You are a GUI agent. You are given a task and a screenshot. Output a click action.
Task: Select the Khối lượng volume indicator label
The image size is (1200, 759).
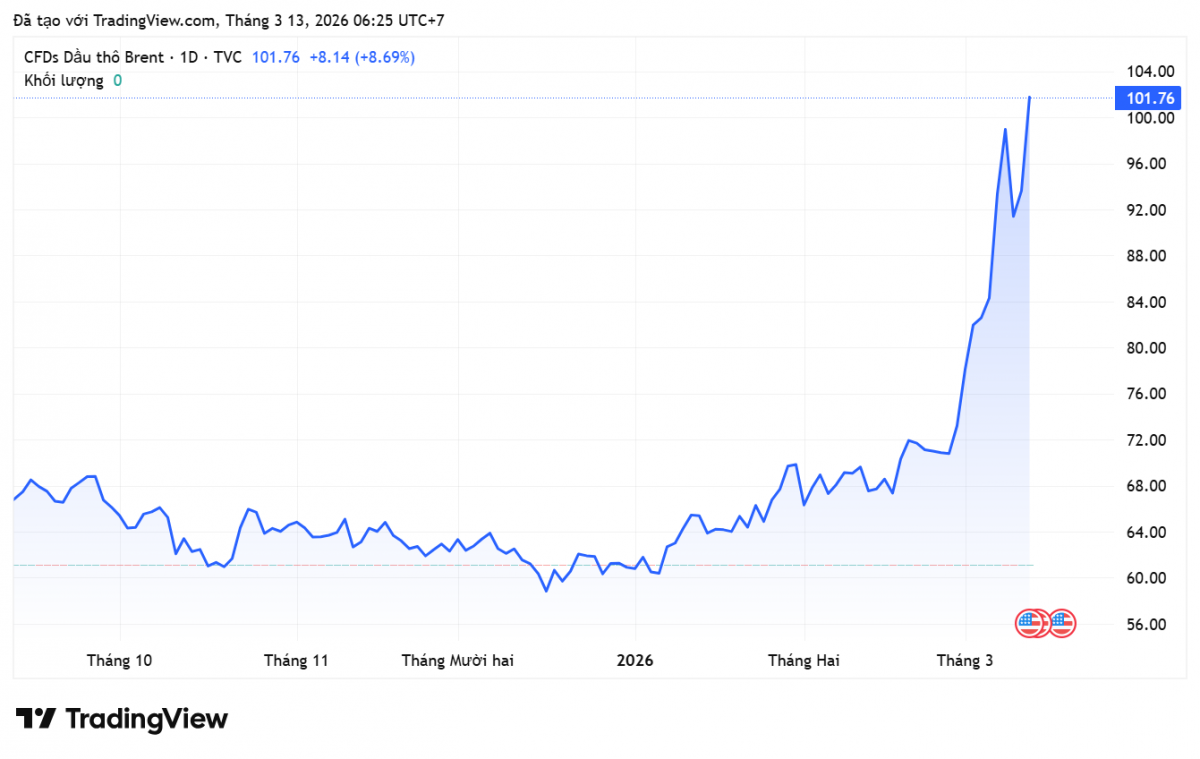[64, 80]
